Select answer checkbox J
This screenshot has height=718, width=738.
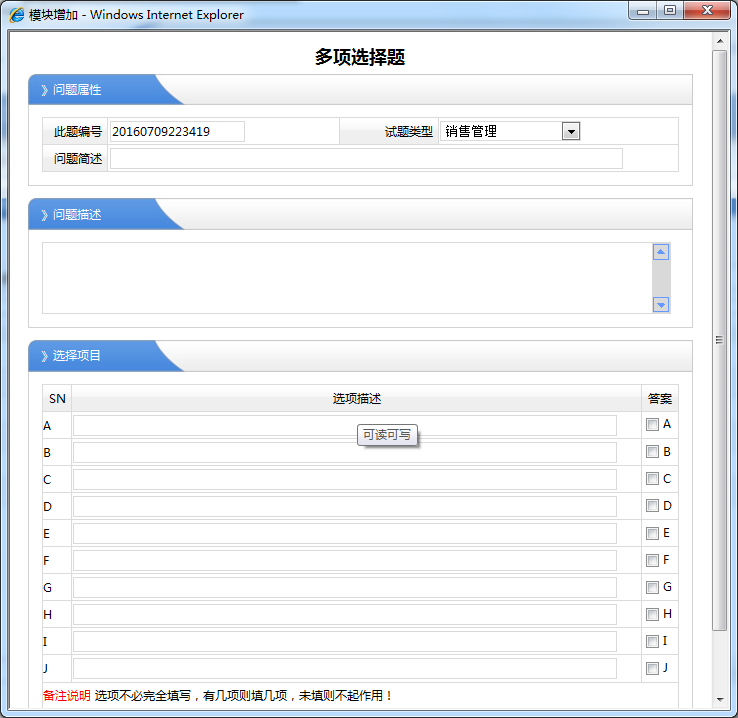coord(652,668)
